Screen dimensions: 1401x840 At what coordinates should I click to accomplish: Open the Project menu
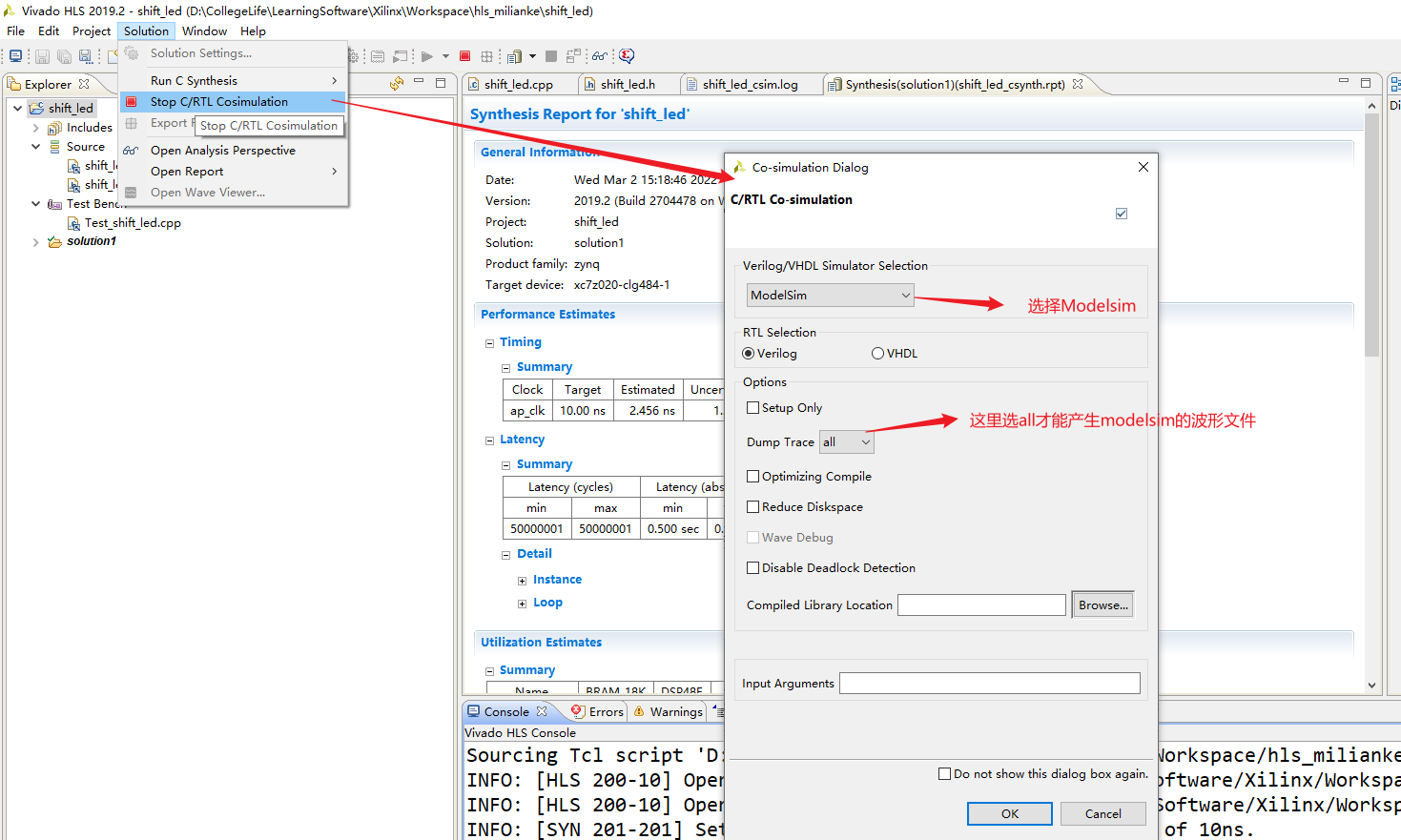click(92, 31)
